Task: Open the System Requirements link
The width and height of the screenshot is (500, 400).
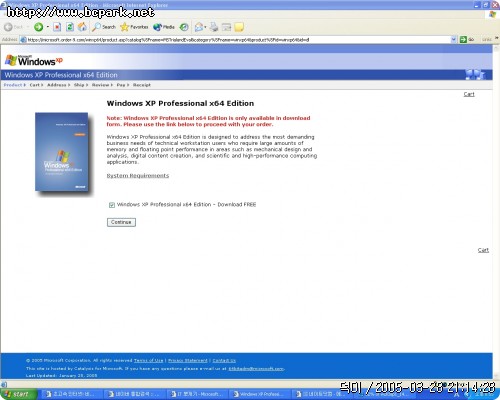Action: pos(138,176)
